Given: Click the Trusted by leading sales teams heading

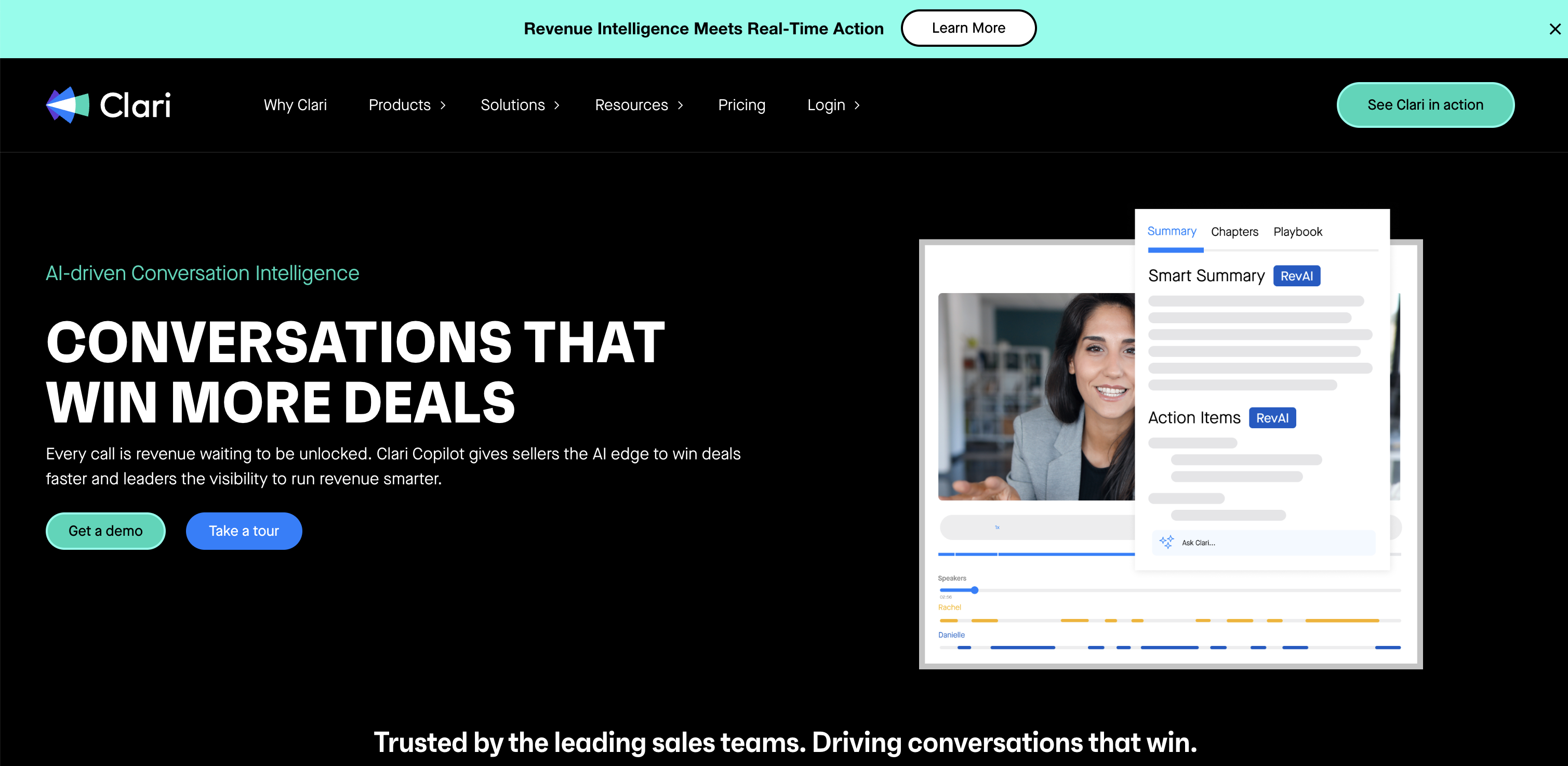Looking at the screenshot, I should (785, 742).
